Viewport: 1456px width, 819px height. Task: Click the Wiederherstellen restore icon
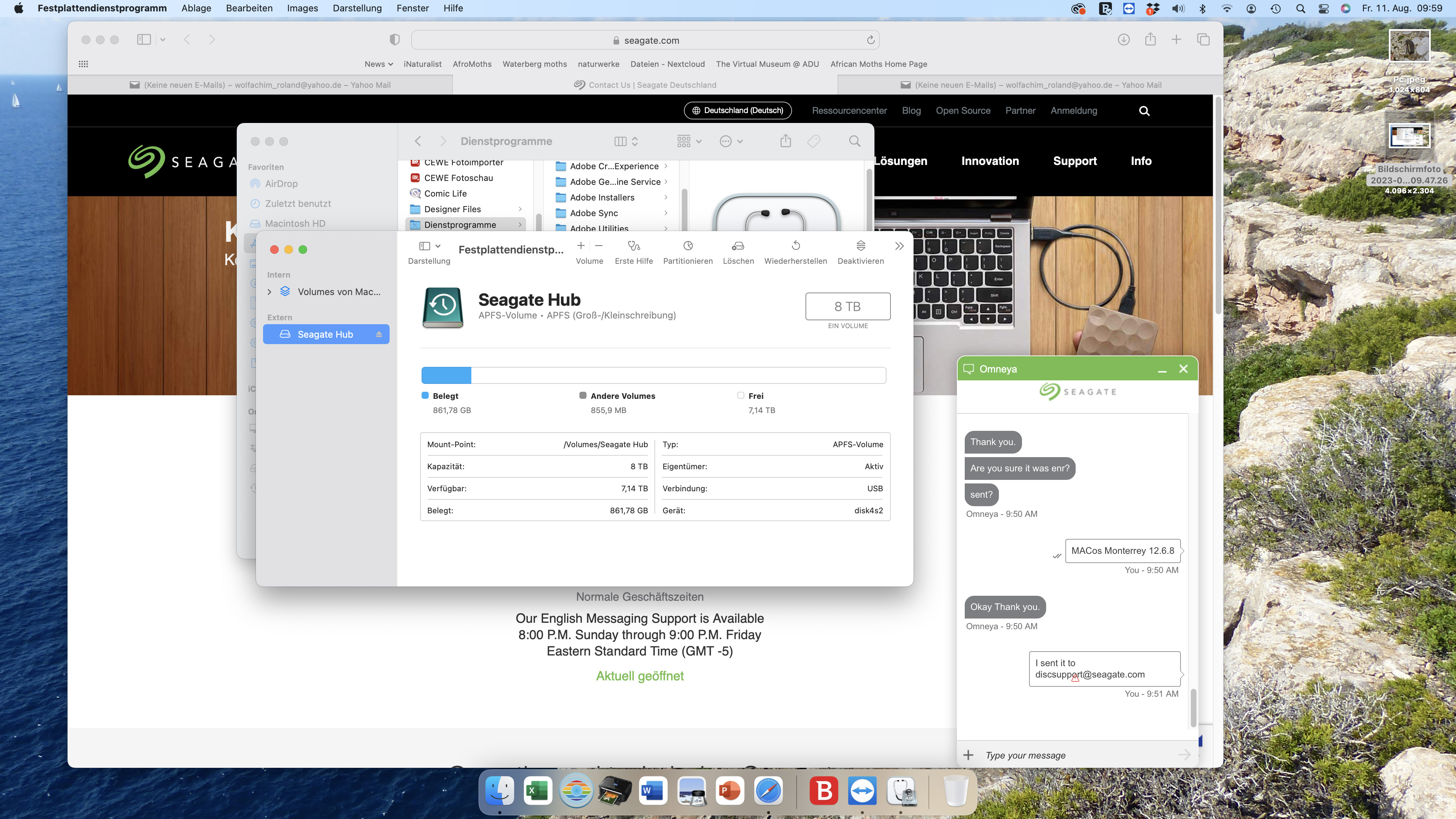[795, 246]
